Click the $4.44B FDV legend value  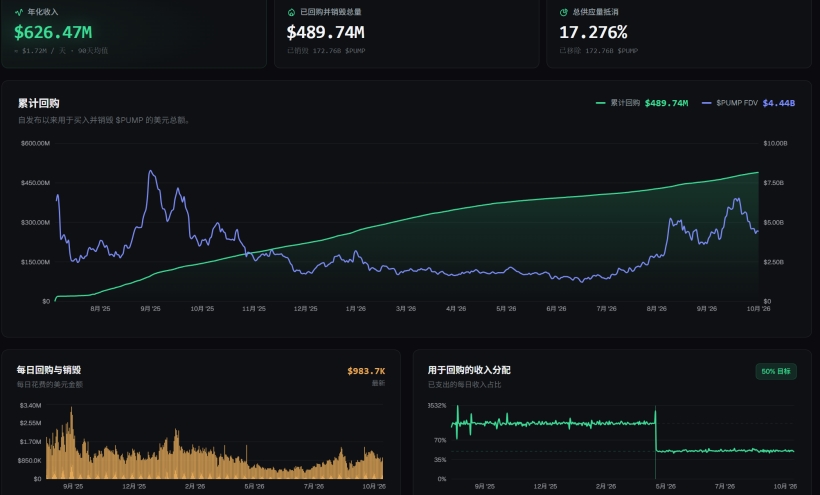(x=779, y=103)
